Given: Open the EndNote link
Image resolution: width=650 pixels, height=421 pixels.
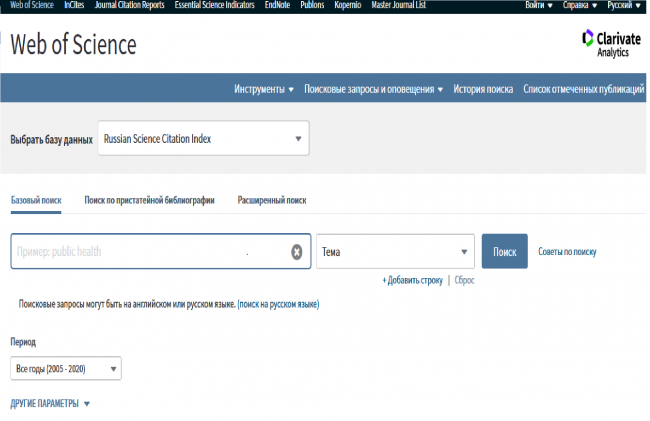Looking at the screenshot, I should coord(277,5).
